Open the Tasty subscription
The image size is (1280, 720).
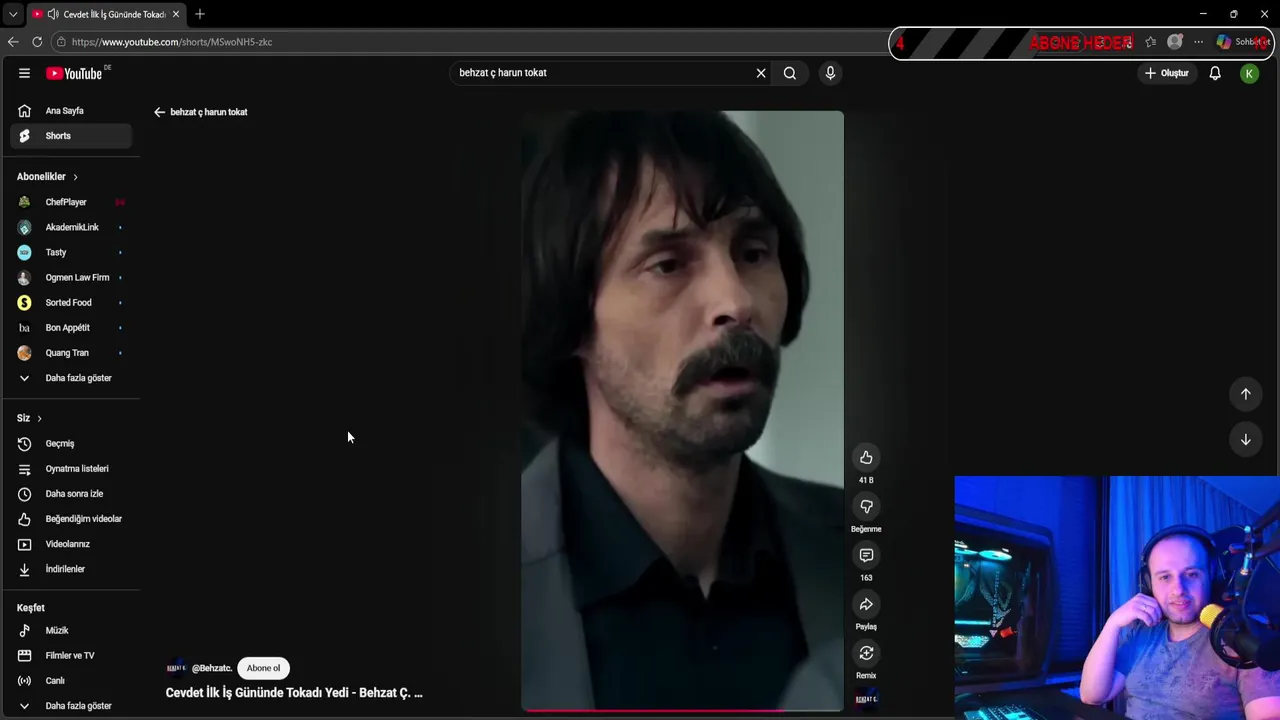point(70,252)
